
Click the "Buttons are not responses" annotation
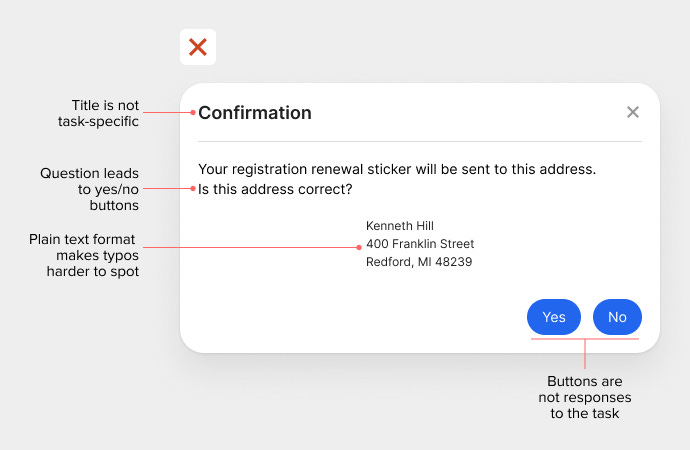tap(584, 397)
